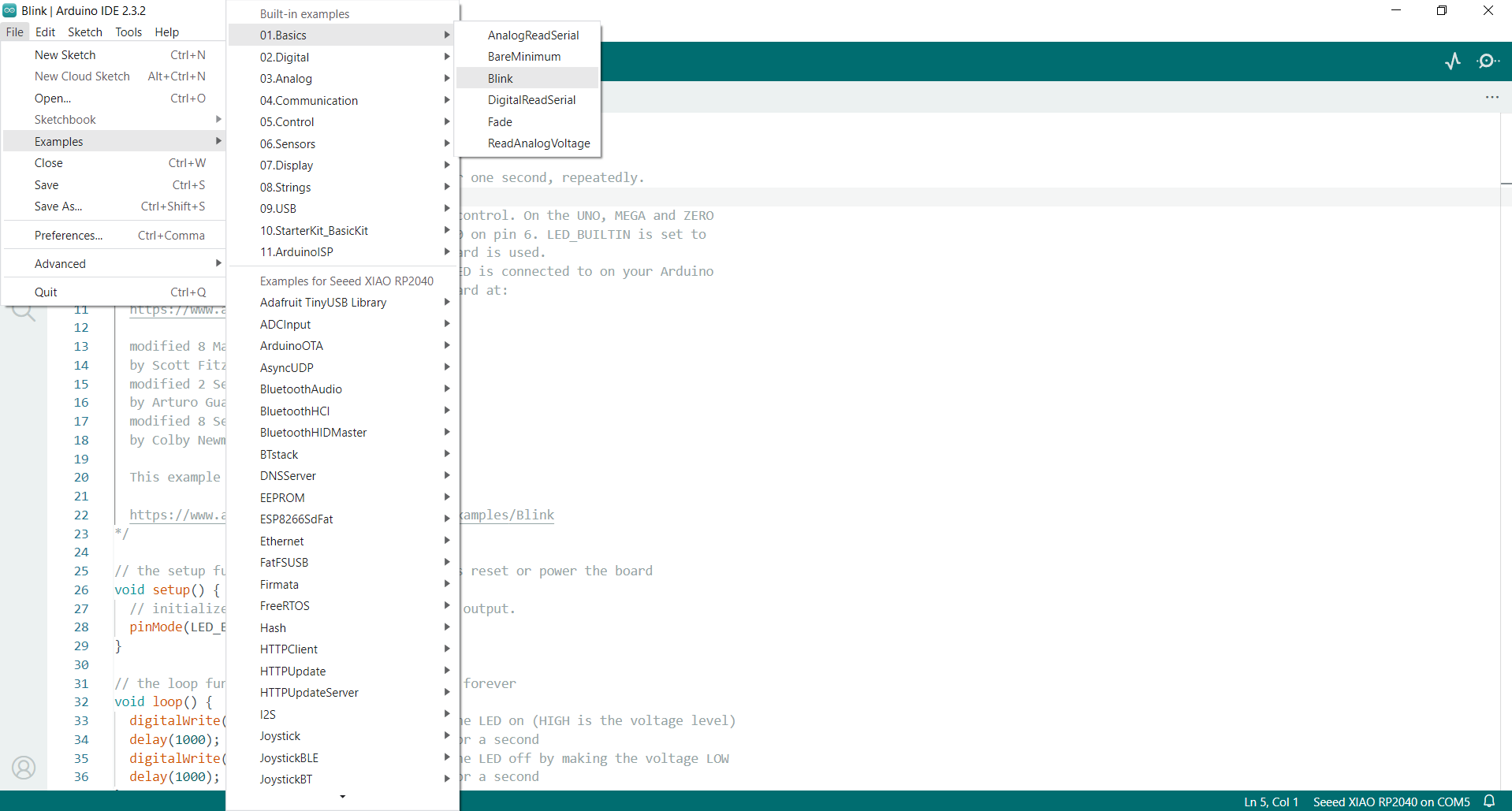
Task: Expand the ArduinoOTA submenu
Action: [343, 346]
